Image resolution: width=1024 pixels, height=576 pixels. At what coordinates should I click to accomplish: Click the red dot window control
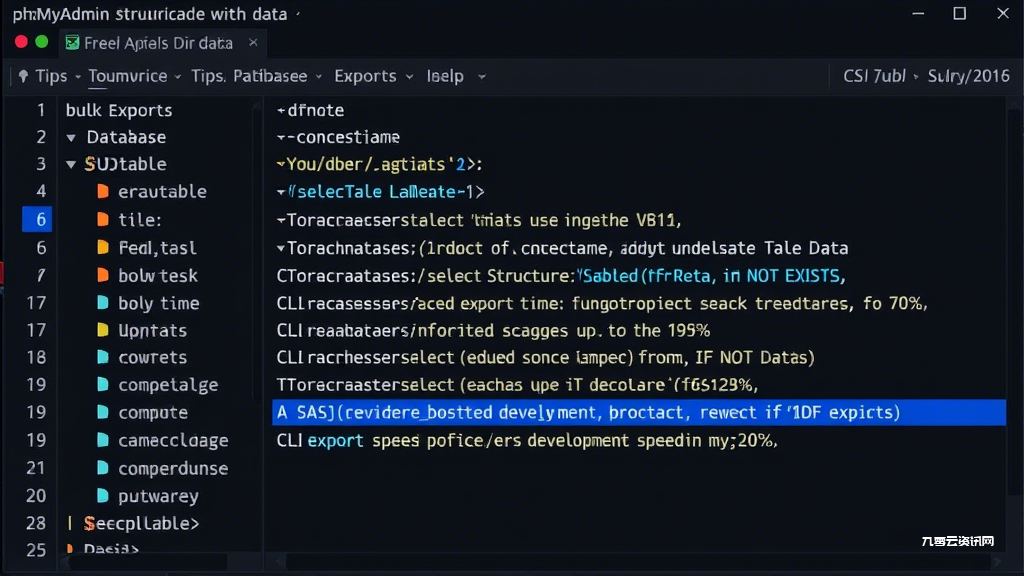21,42
